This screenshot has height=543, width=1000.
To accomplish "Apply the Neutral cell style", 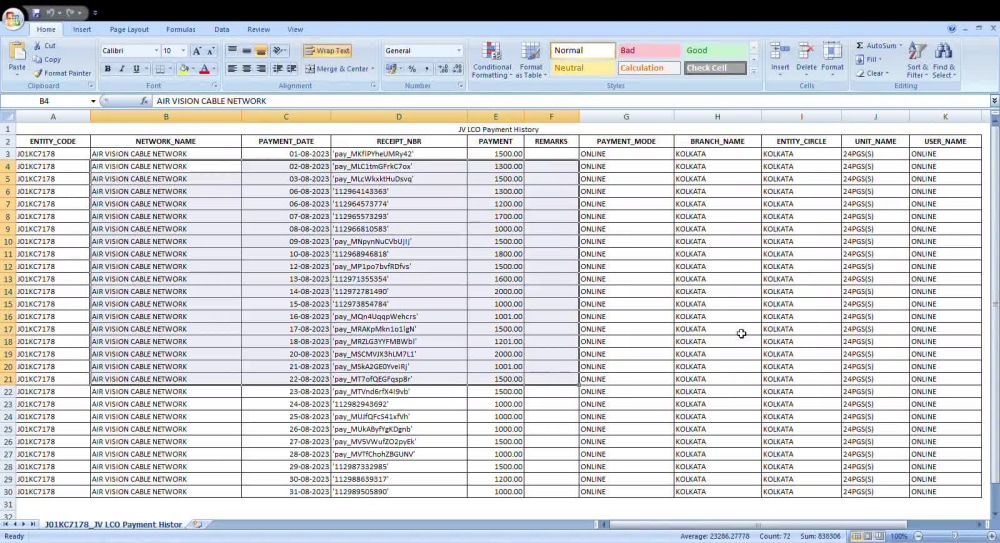I will [582, 68].
